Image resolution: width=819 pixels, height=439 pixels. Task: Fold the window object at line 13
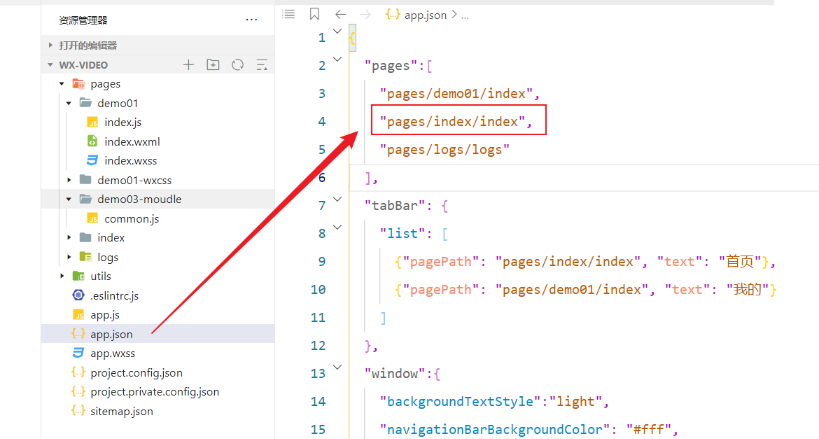point(337,367)
